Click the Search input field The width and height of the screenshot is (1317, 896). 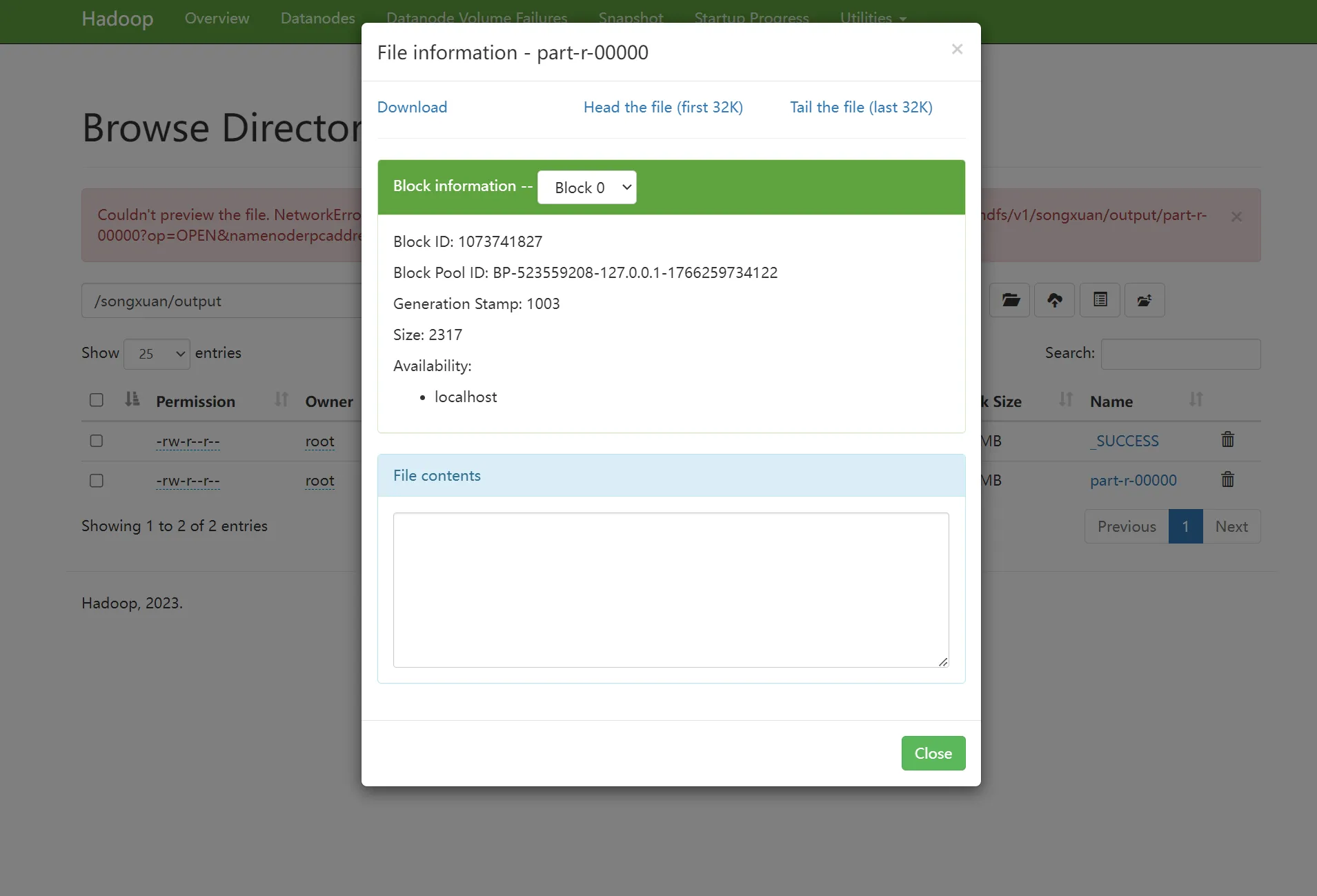[1180, 354]
